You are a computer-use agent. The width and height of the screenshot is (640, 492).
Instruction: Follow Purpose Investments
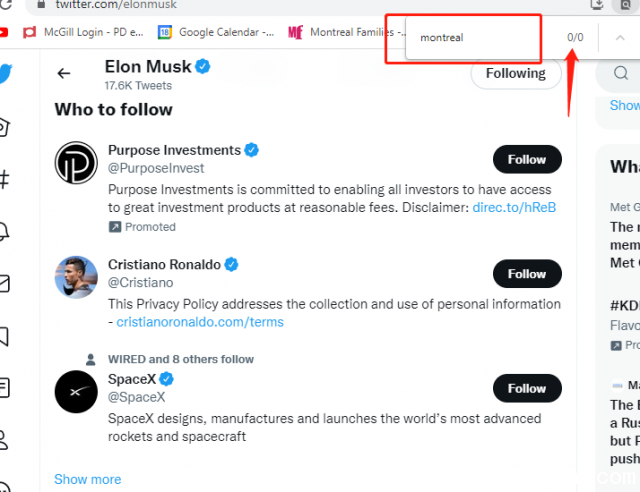[x=527, y=159]
